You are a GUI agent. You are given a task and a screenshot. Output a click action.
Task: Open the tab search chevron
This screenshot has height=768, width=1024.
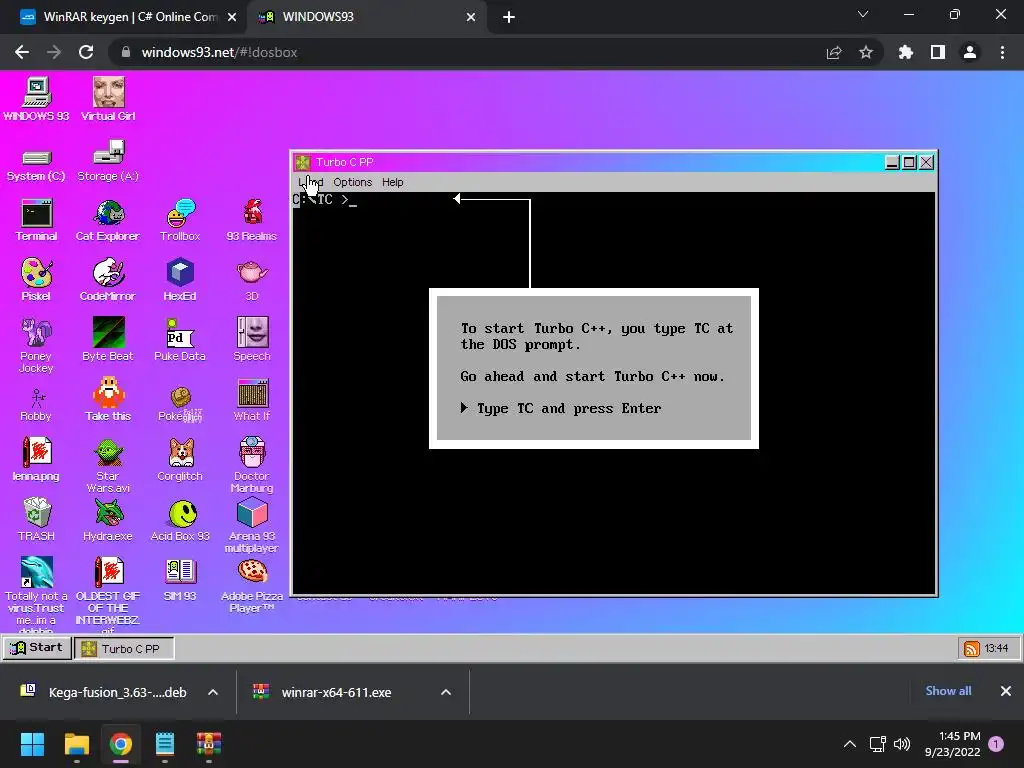(x=863, y=14)
